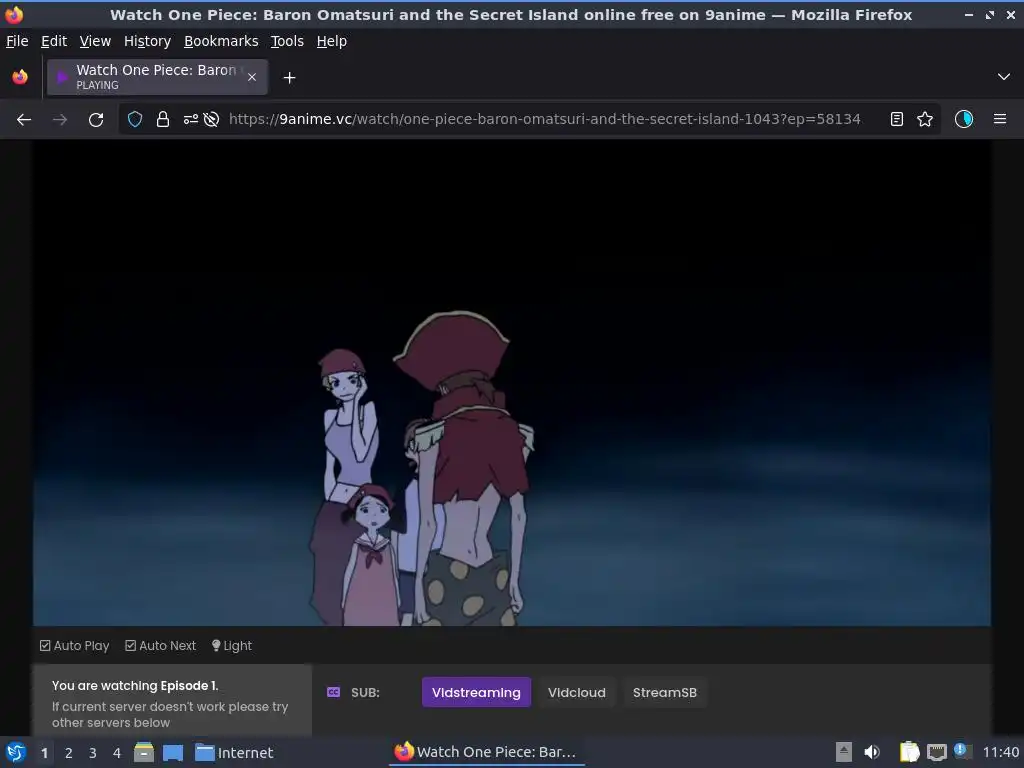Open the Help menu
Viewport: 1024px width, 768px height.
pos(332,41)
